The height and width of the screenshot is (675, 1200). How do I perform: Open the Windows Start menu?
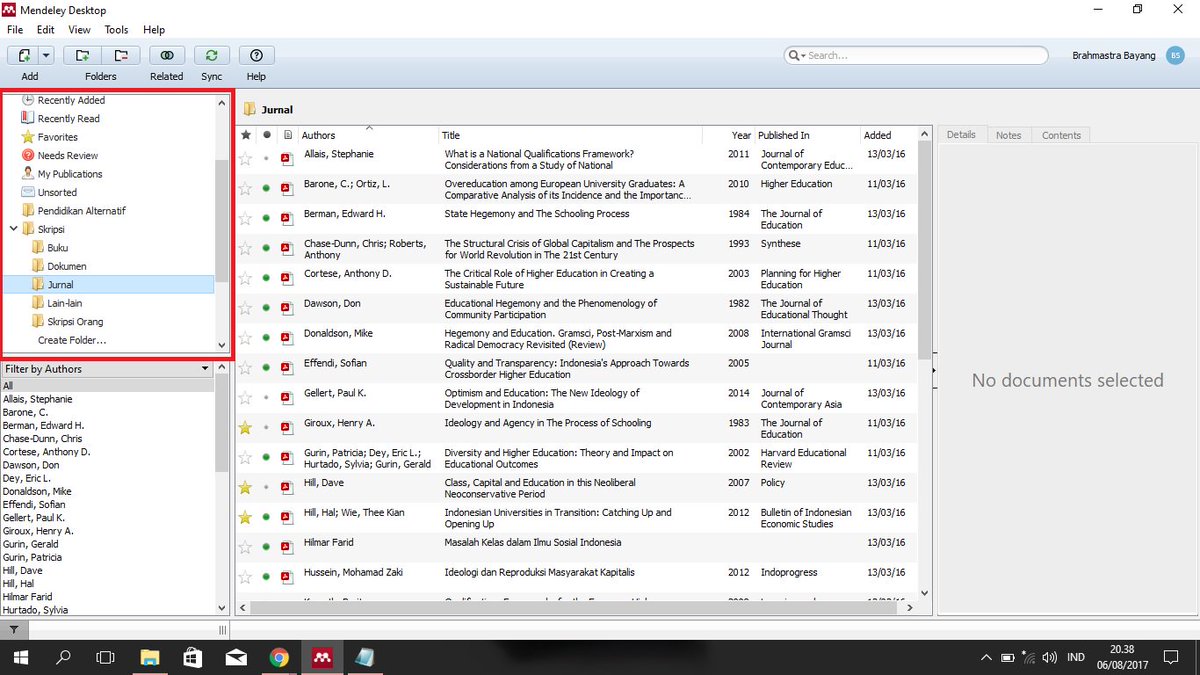pyautogui.click(x=20, y=657)
